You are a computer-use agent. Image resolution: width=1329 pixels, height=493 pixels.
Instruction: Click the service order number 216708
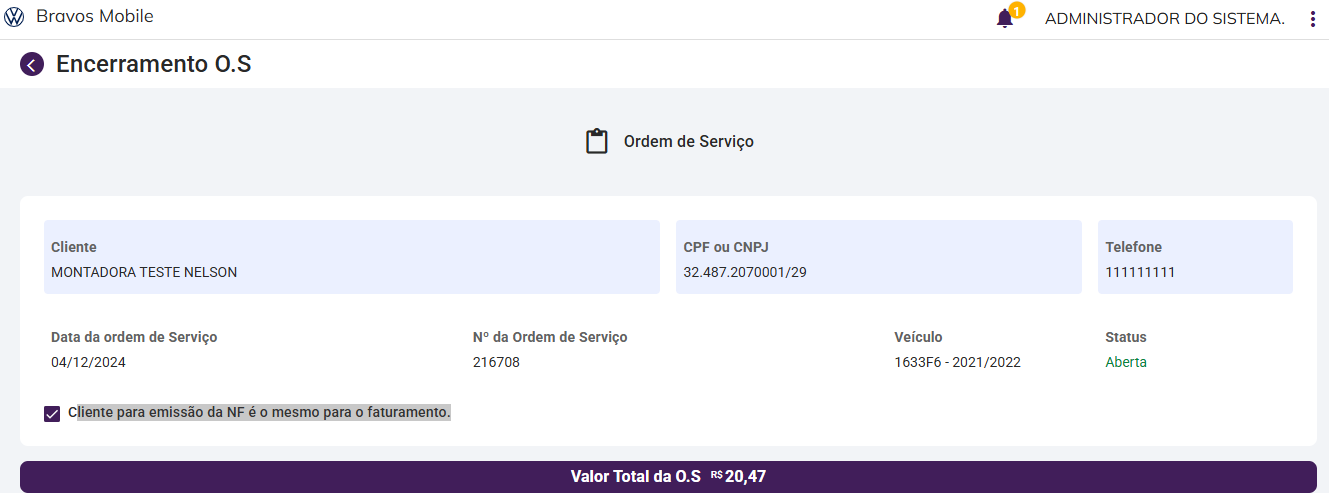pos(496,362)
